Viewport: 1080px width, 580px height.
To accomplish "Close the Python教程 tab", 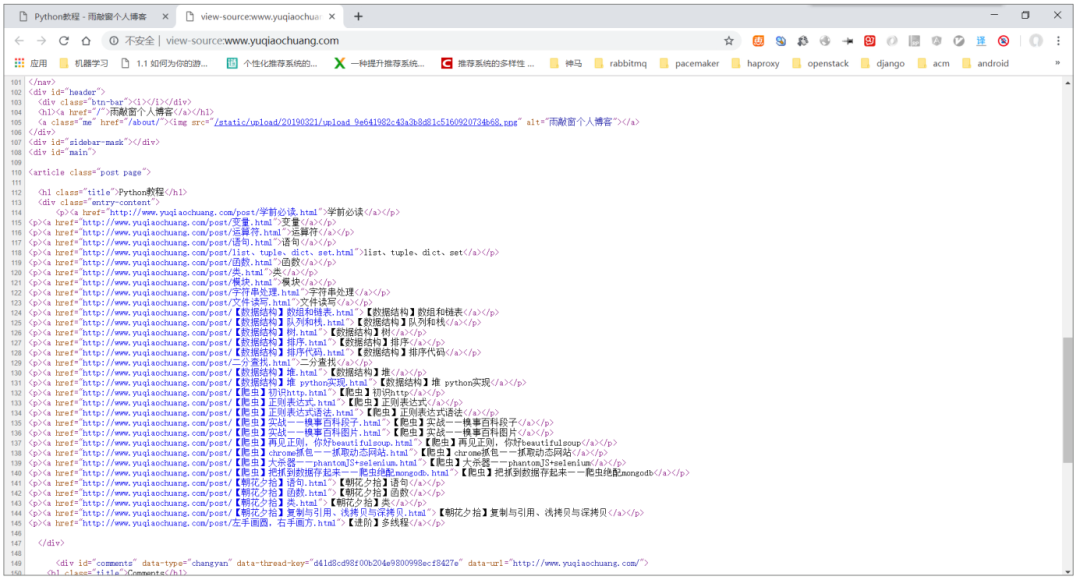I will click(x=164, y=16).
